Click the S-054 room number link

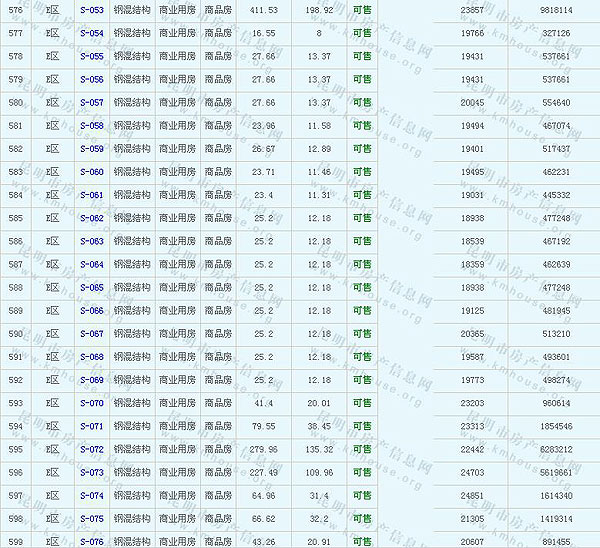pos(91,33)
